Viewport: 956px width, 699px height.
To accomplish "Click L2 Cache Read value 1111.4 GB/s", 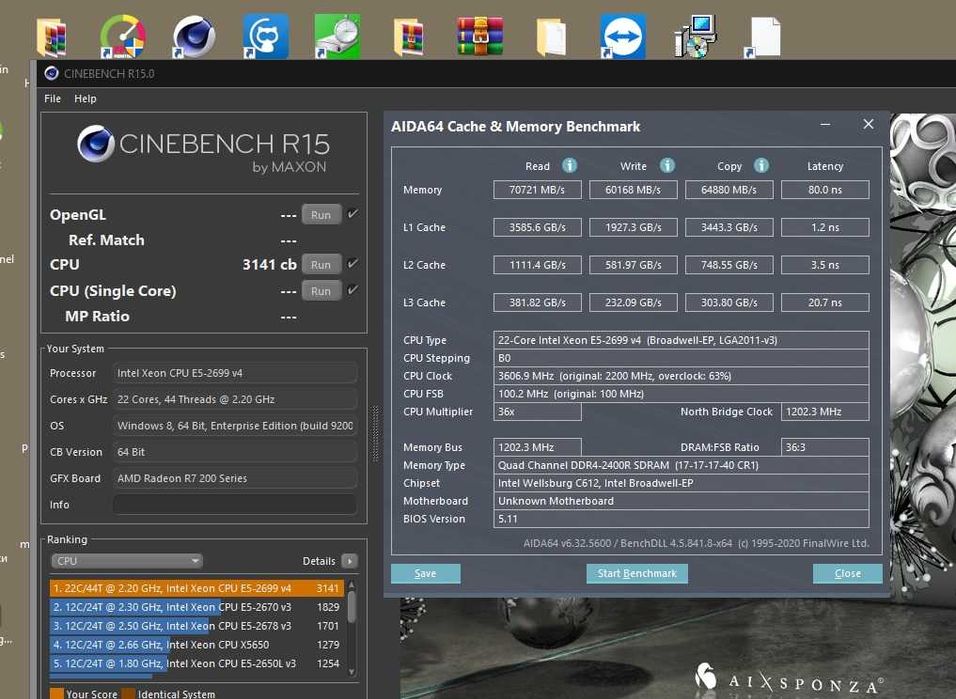I will coord(537,265).
